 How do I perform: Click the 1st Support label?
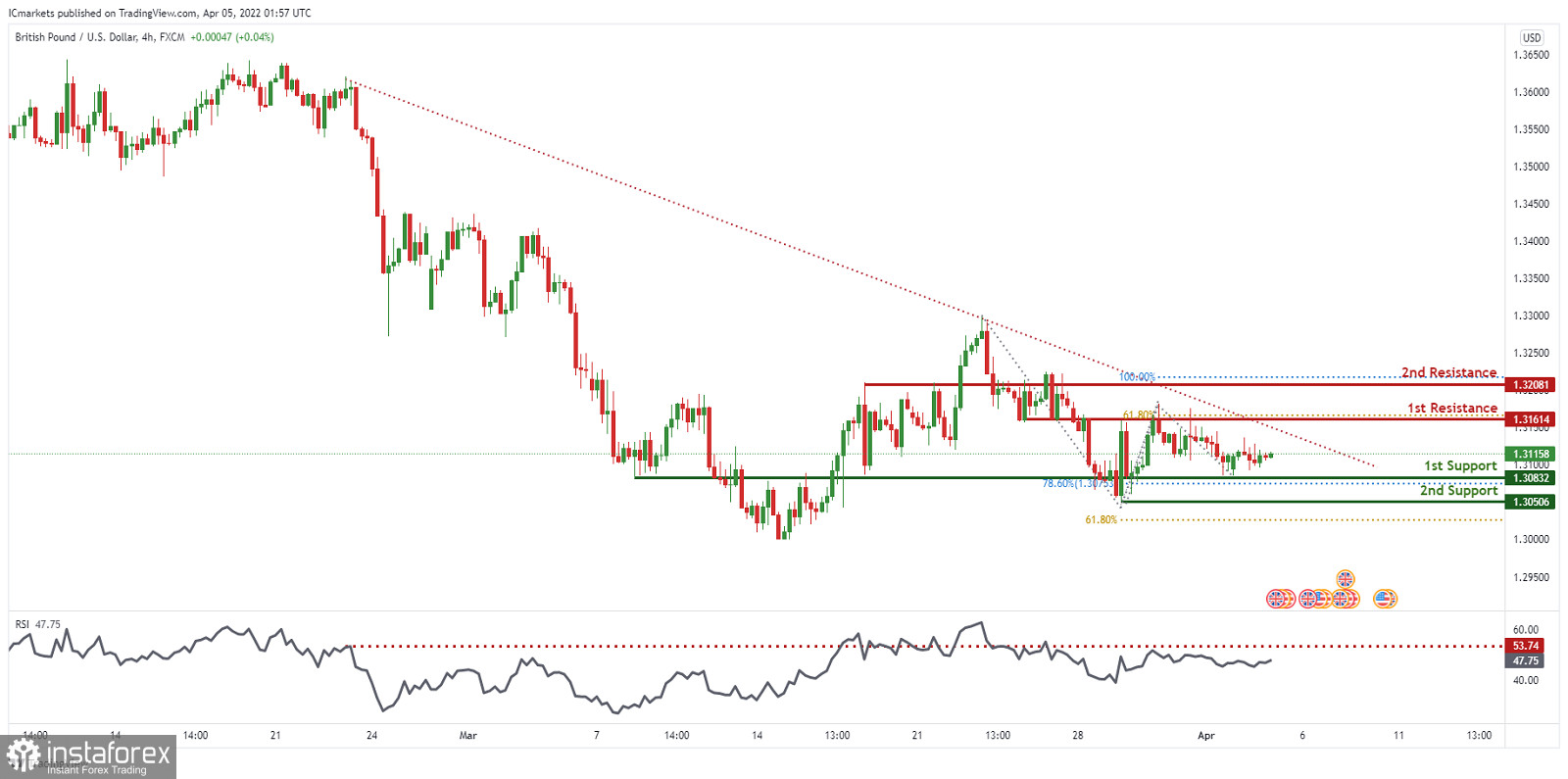(x=1460, y=465)
